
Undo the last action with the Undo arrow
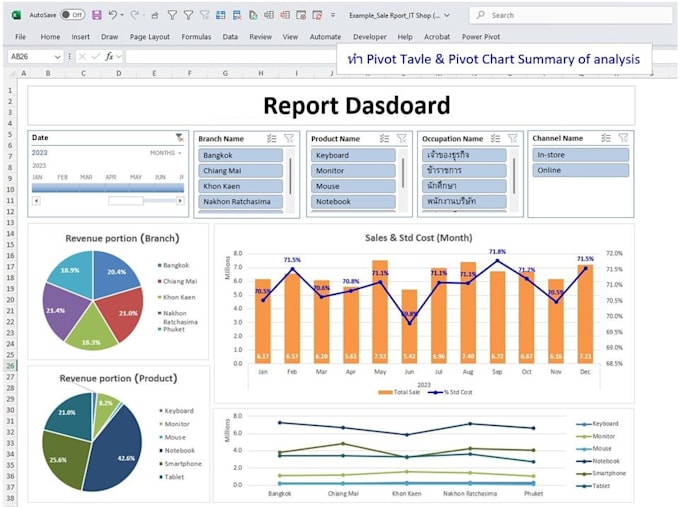coord(113,15)
